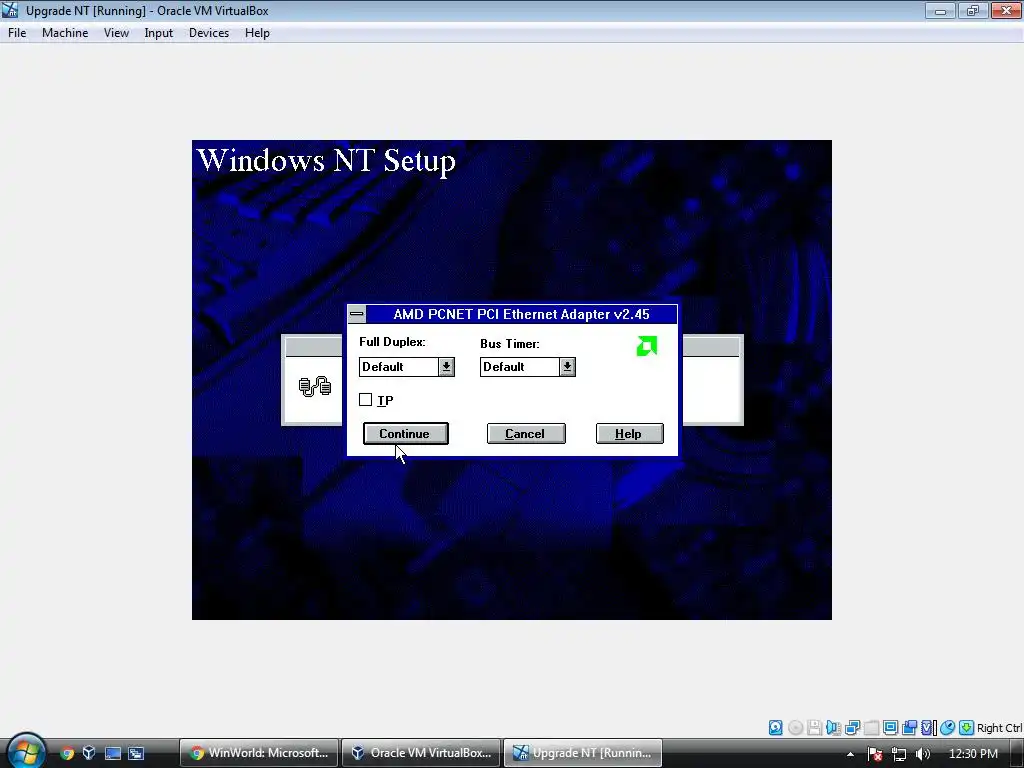The image size is (1024, 768).
Task: Click the Full Duplex label
Action: [x=392, y=342]
